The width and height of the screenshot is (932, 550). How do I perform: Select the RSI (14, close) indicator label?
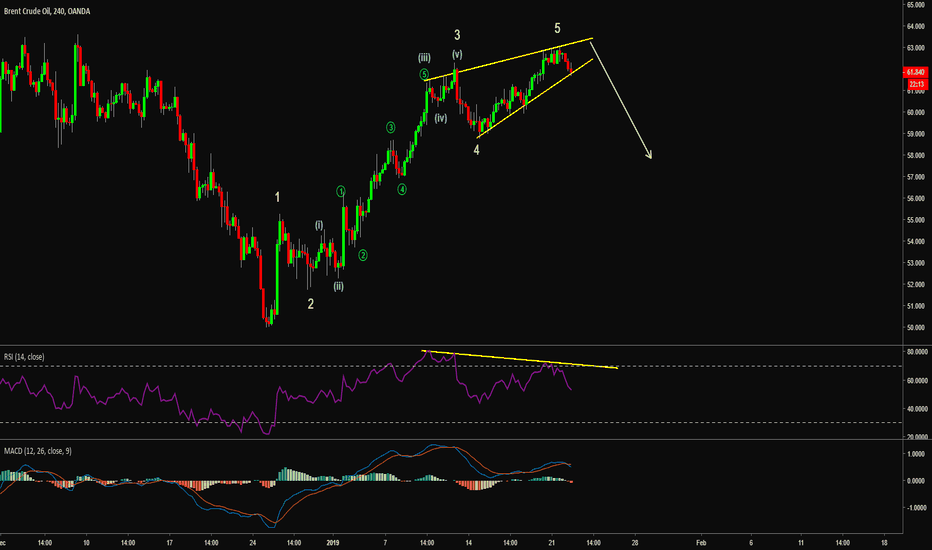pos(24,357)
